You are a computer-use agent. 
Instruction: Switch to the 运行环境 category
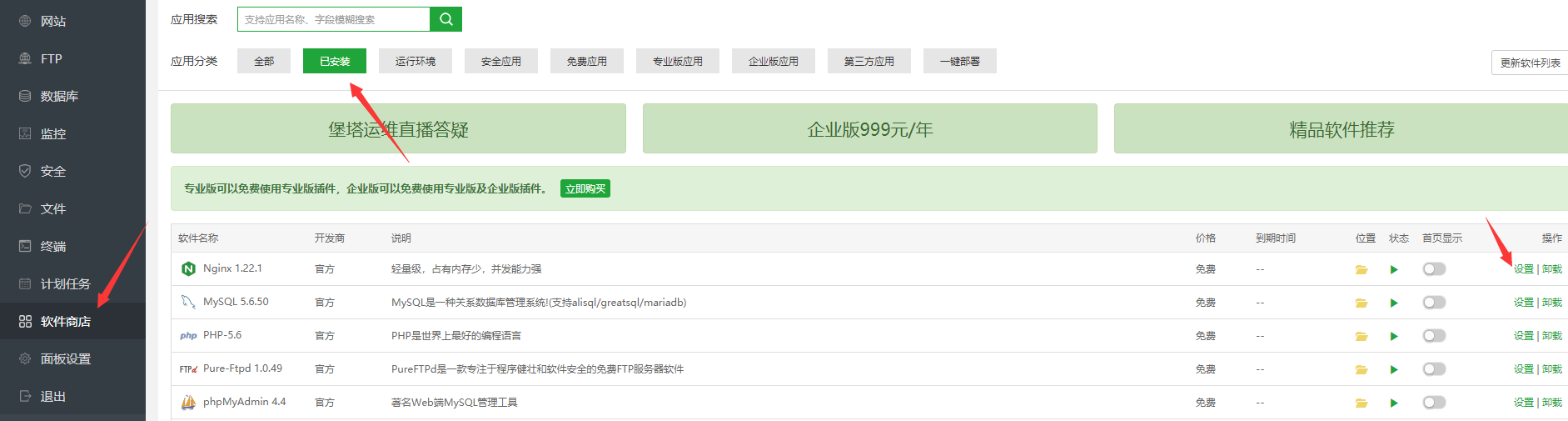(x=416, y=61)
